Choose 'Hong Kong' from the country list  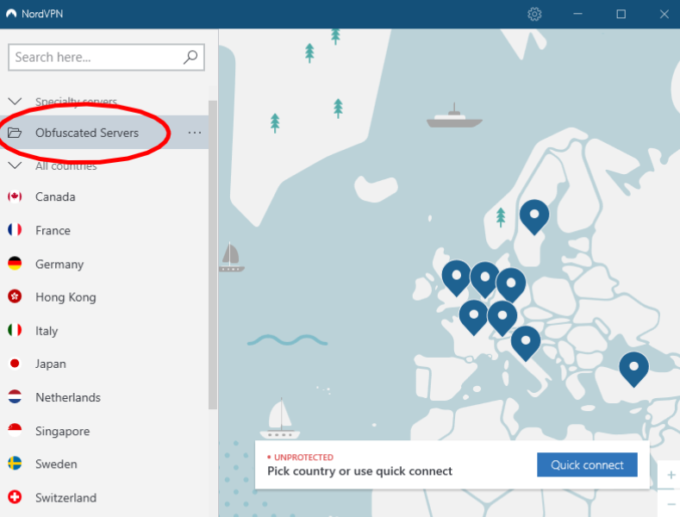click(x=65, y=297)
